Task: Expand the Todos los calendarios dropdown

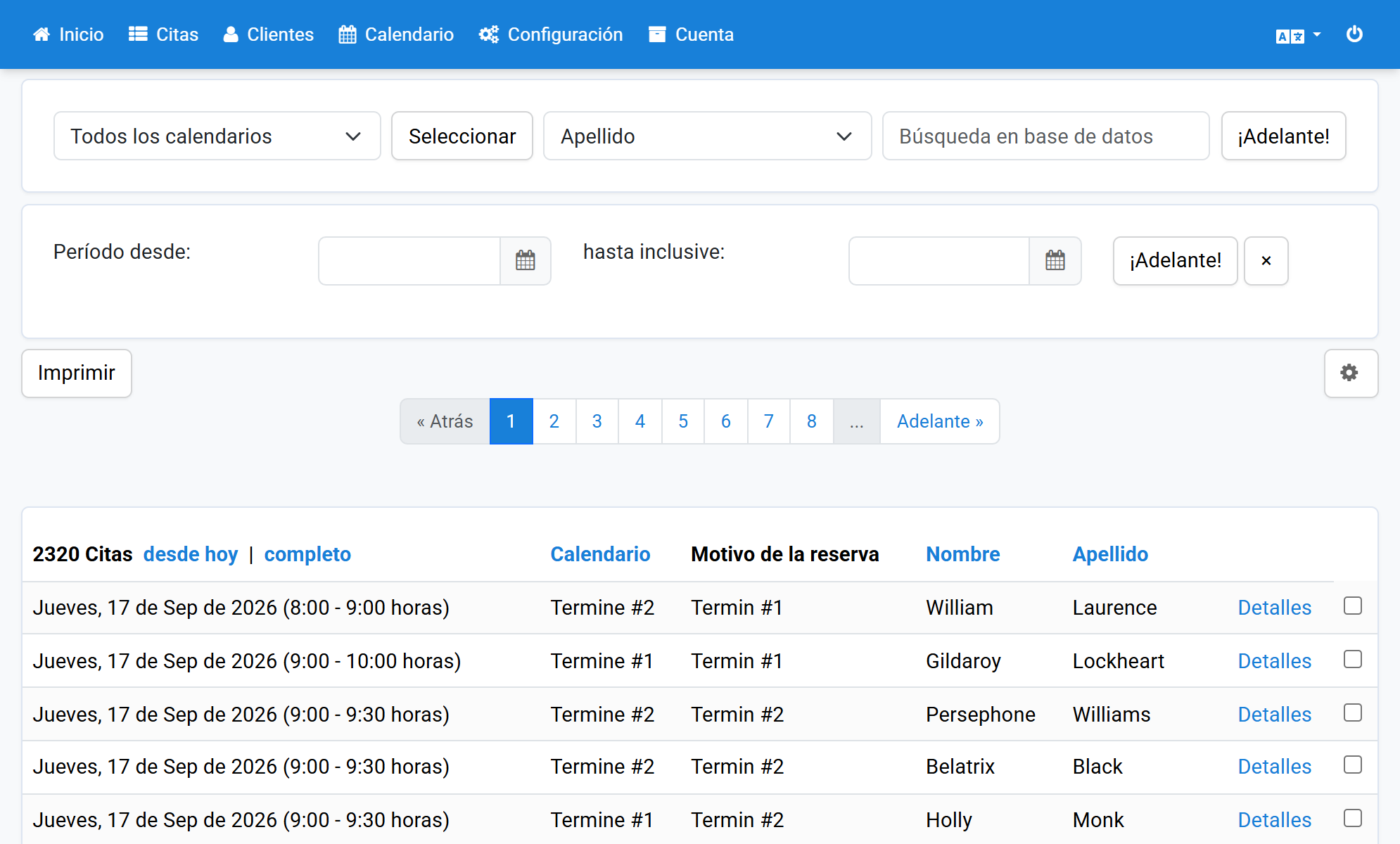Action: 217,136
